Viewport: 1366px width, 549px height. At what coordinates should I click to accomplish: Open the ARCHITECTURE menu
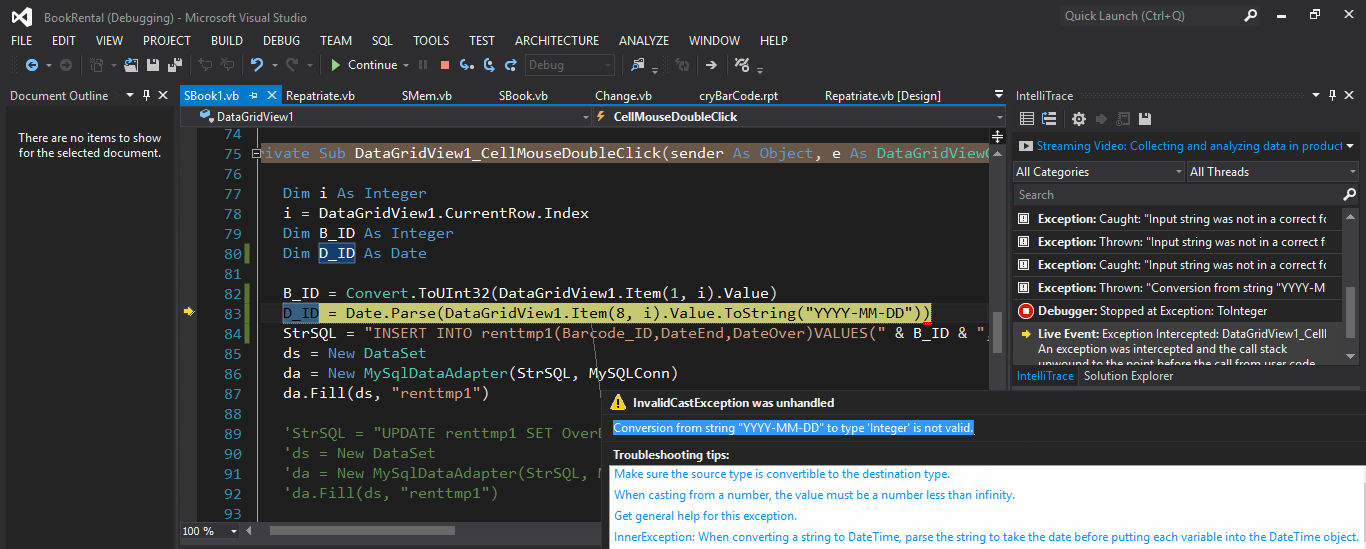click(557, 41)
